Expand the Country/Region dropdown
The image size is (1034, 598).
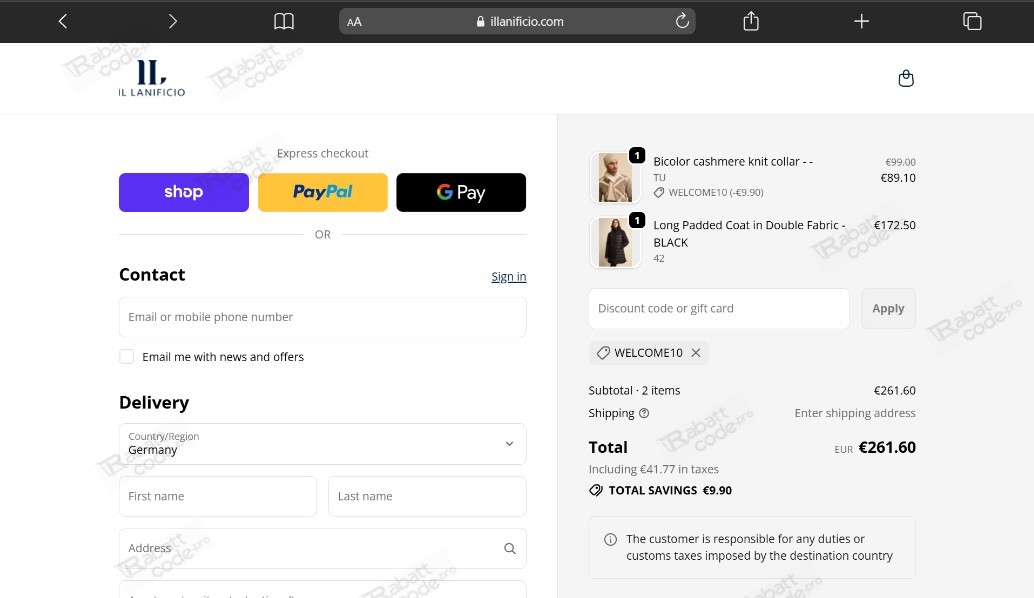[322, 444]
